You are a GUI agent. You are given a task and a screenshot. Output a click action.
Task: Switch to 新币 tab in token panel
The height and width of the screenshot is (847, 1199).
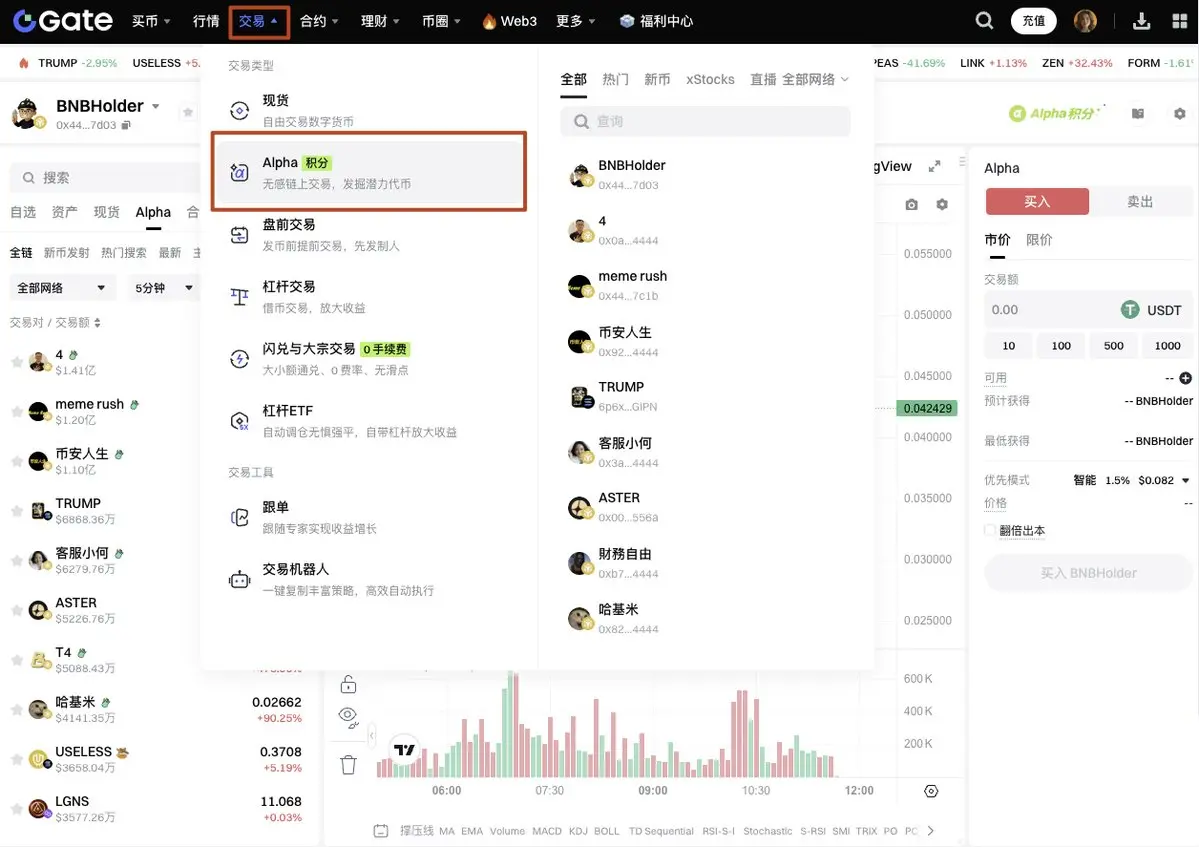click(657, 80)
